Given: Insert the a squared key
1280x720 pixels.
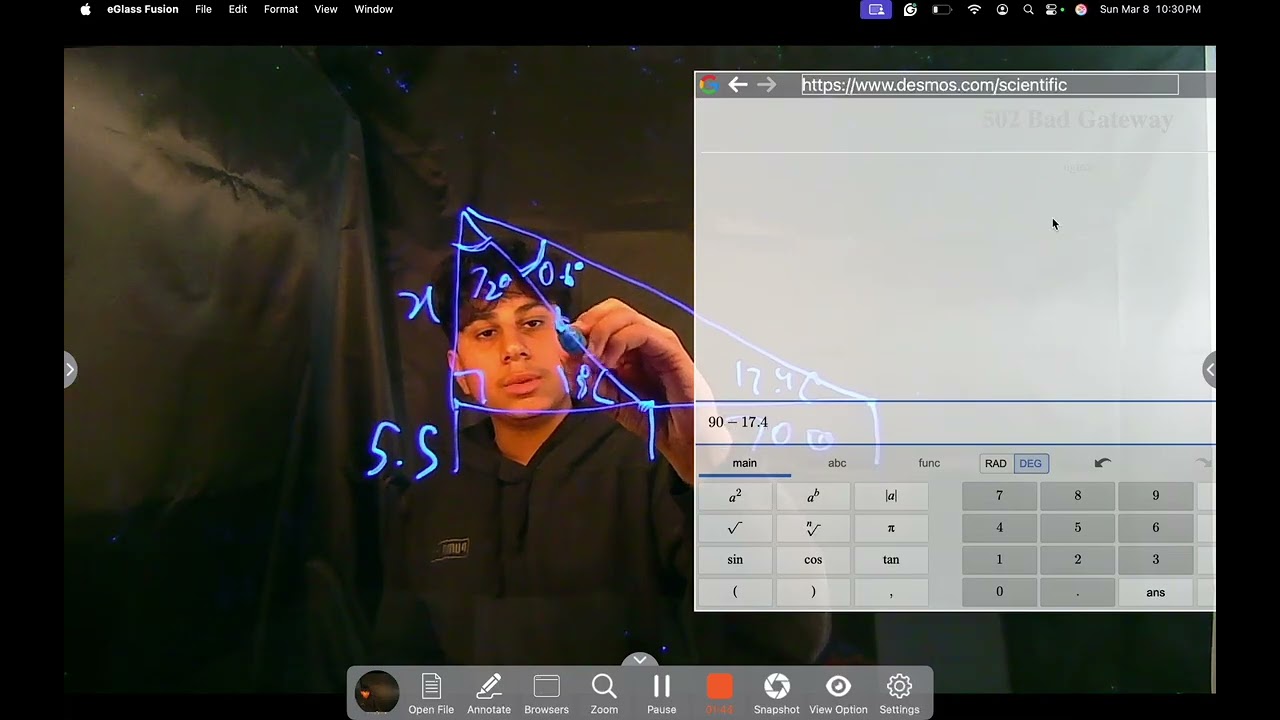Looking at the screenshot, I should point(735,496).
